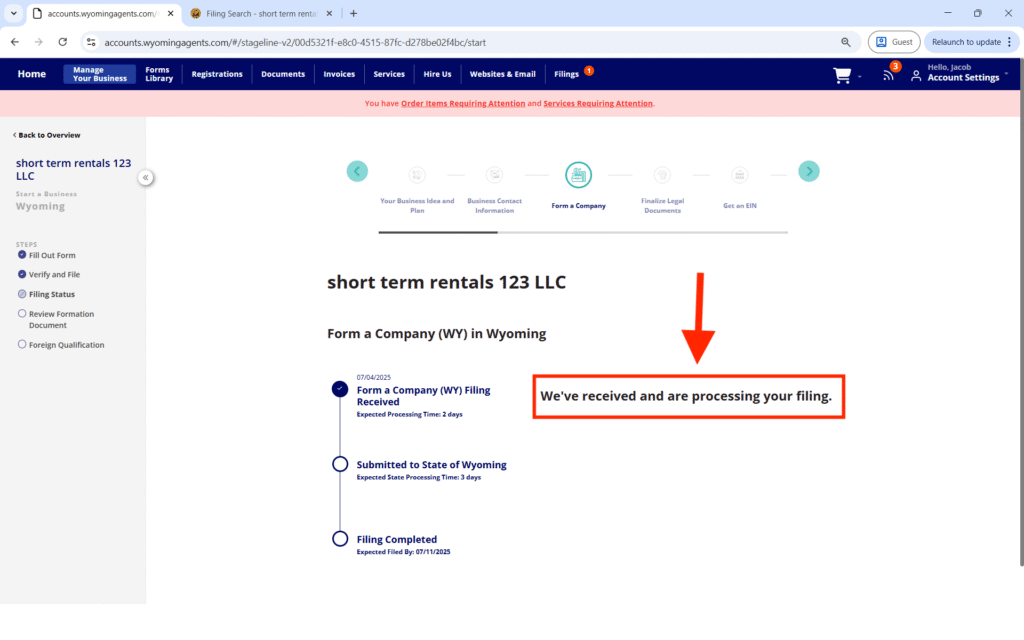Click the Your Business Idea and Plan icon
The image size is (1024, 640).
417,175
